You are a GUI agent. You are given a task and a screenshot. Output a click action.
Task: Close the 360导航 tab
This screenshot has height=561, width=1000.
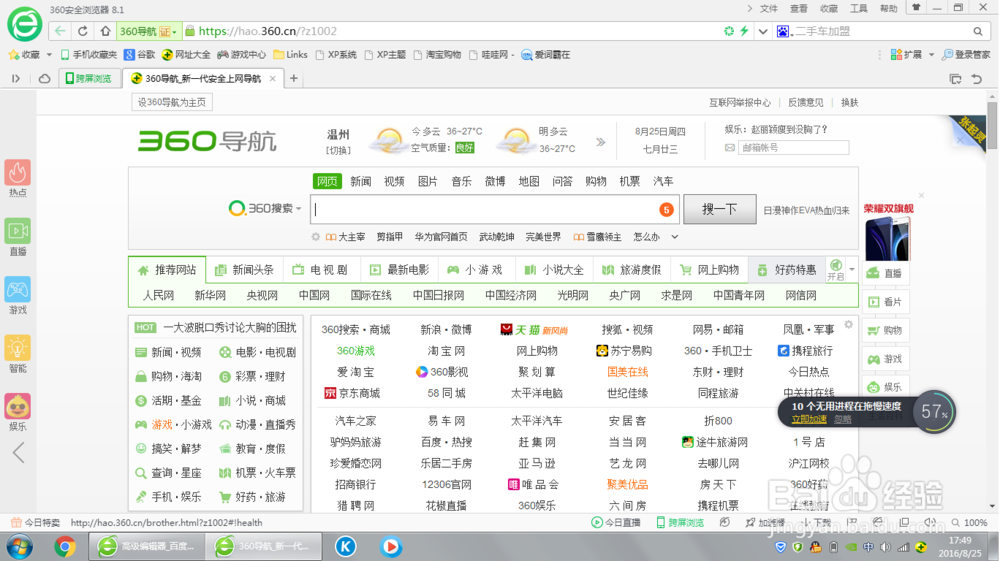tap(272, 78)
